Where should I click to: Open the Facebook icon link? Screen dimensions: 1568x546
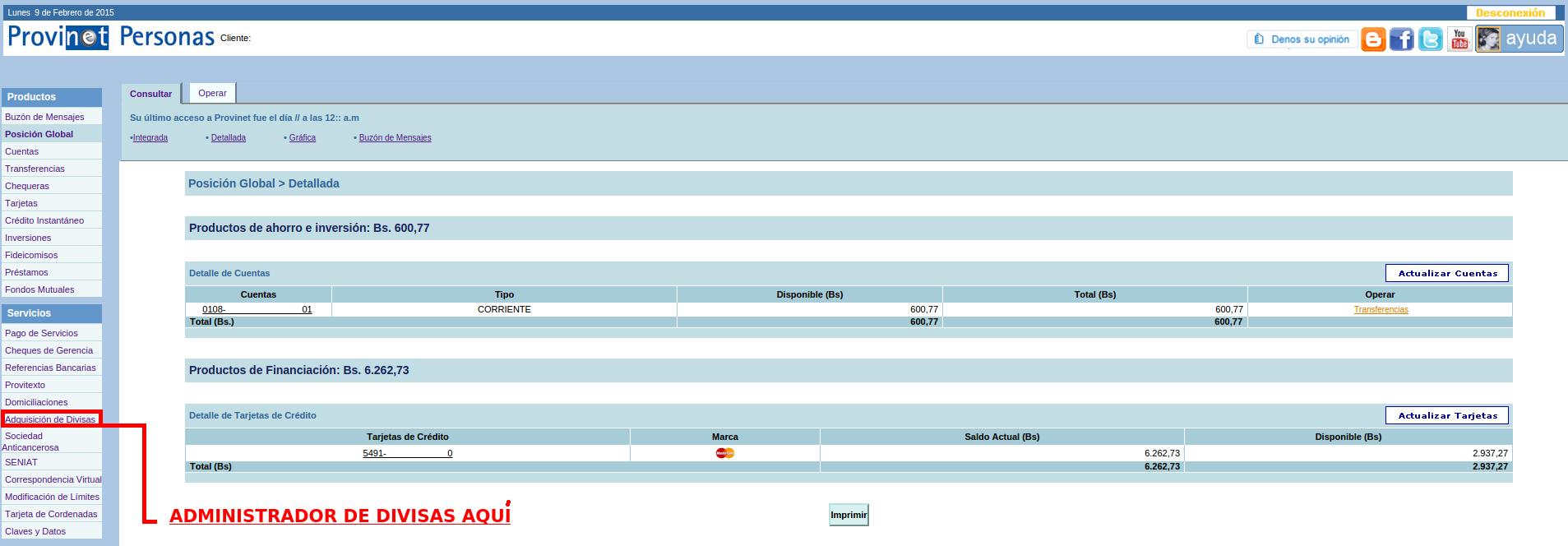(1402, 39)
